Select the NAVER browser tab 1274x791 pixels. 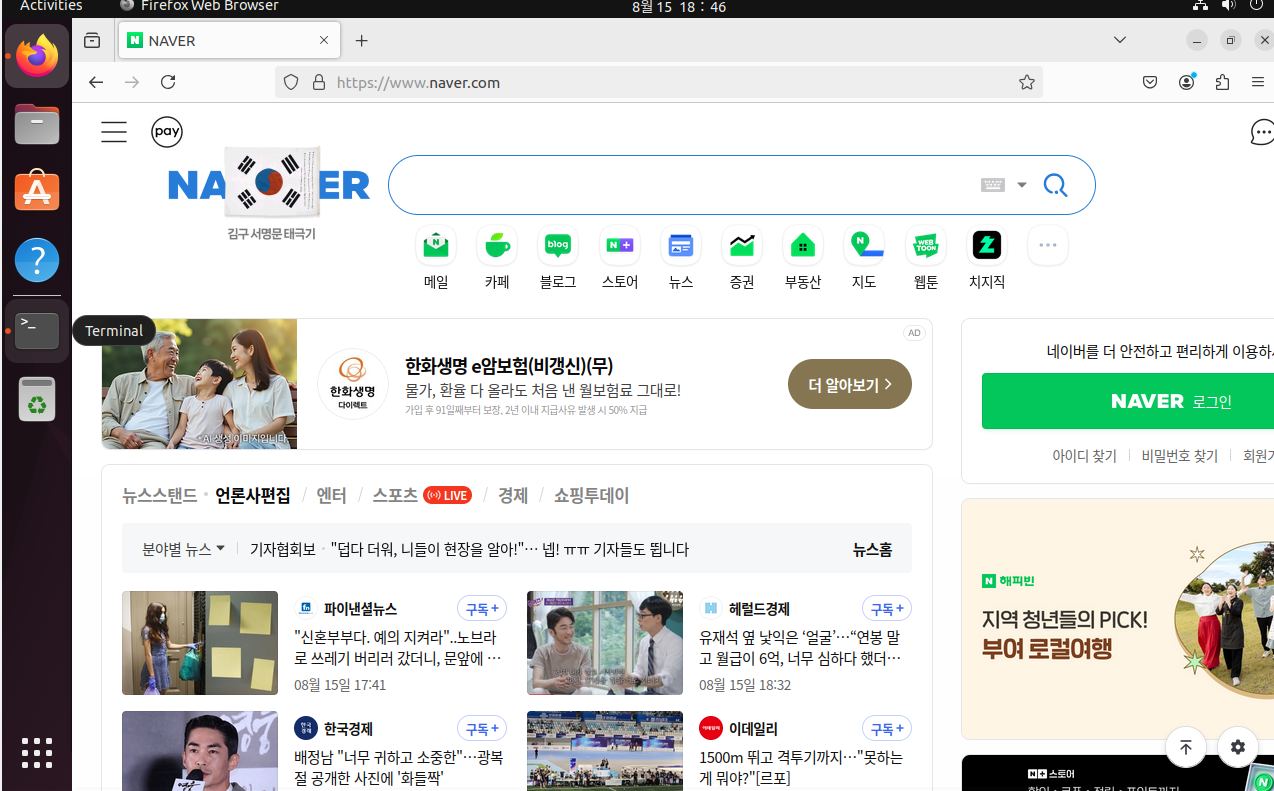[229, 41]
